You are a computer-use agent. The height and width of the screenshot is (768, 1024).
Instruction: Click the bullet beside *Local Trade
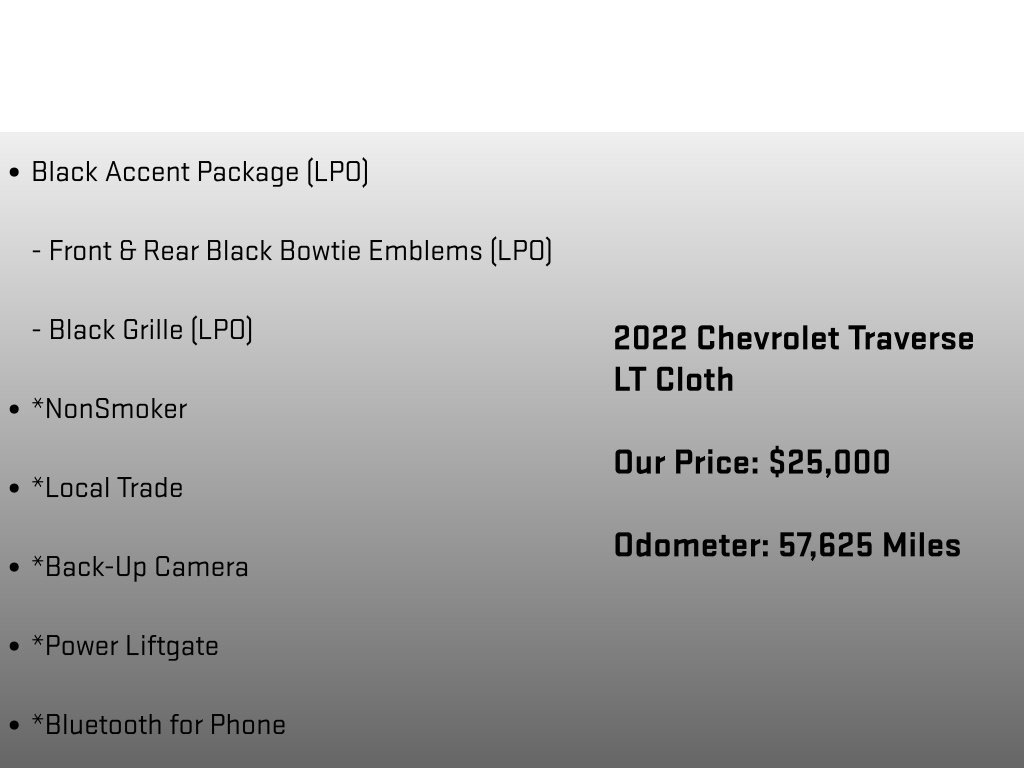pyautogui.click(x=14, y=489)
